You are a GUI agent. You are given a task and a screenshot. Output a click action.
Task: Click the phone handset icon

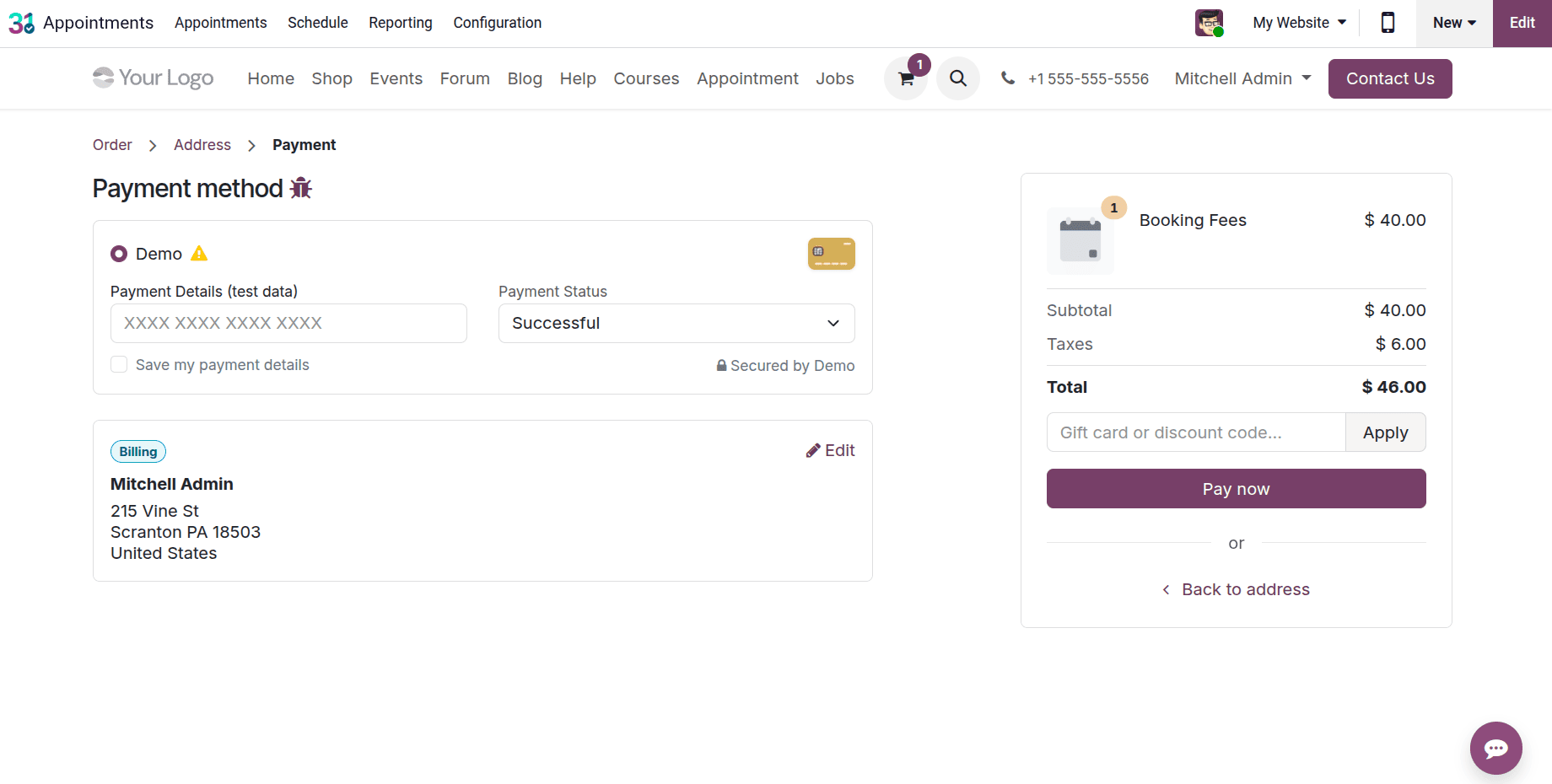tap(1008, 78)
